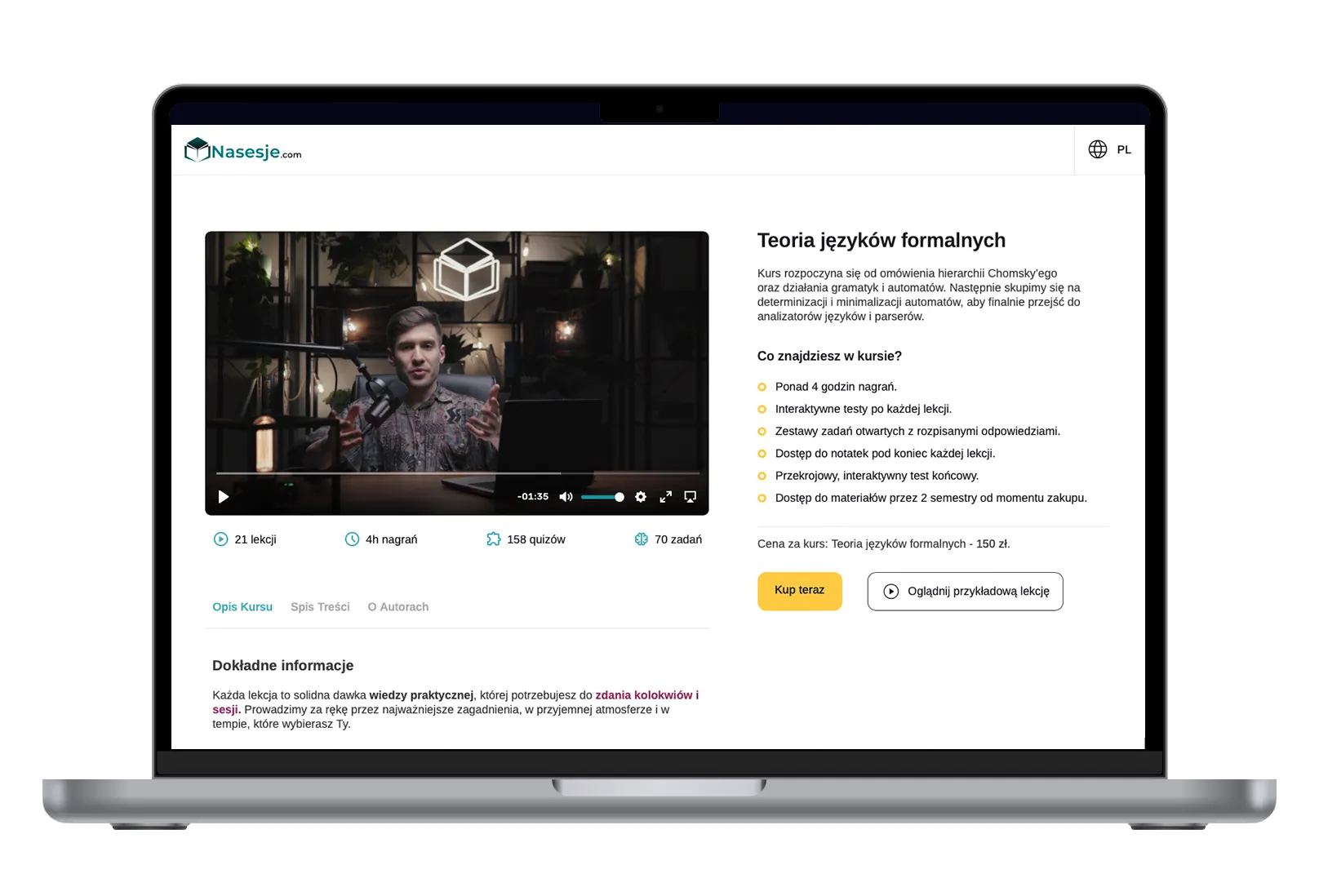Image resolution: width=1319 pixels, height=896 pixels.
Task: Mute the video with speaker icon
Action: [x=566, y=497]
